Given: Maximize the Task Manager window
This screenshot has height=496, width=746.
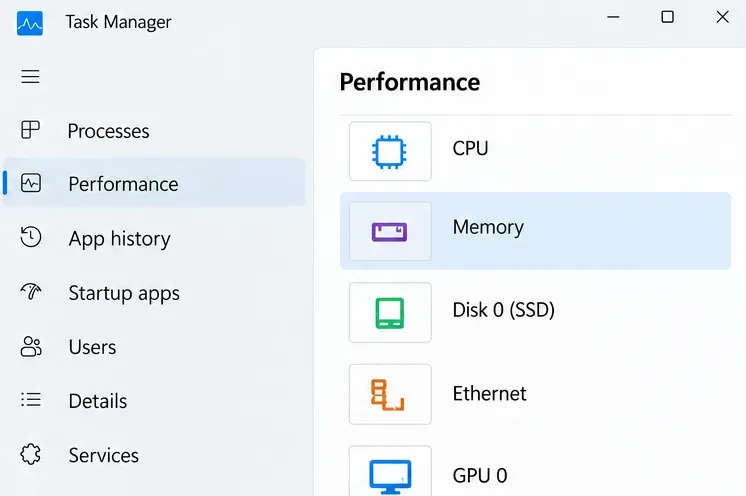Looking at the screenshot, I should 667,17.
